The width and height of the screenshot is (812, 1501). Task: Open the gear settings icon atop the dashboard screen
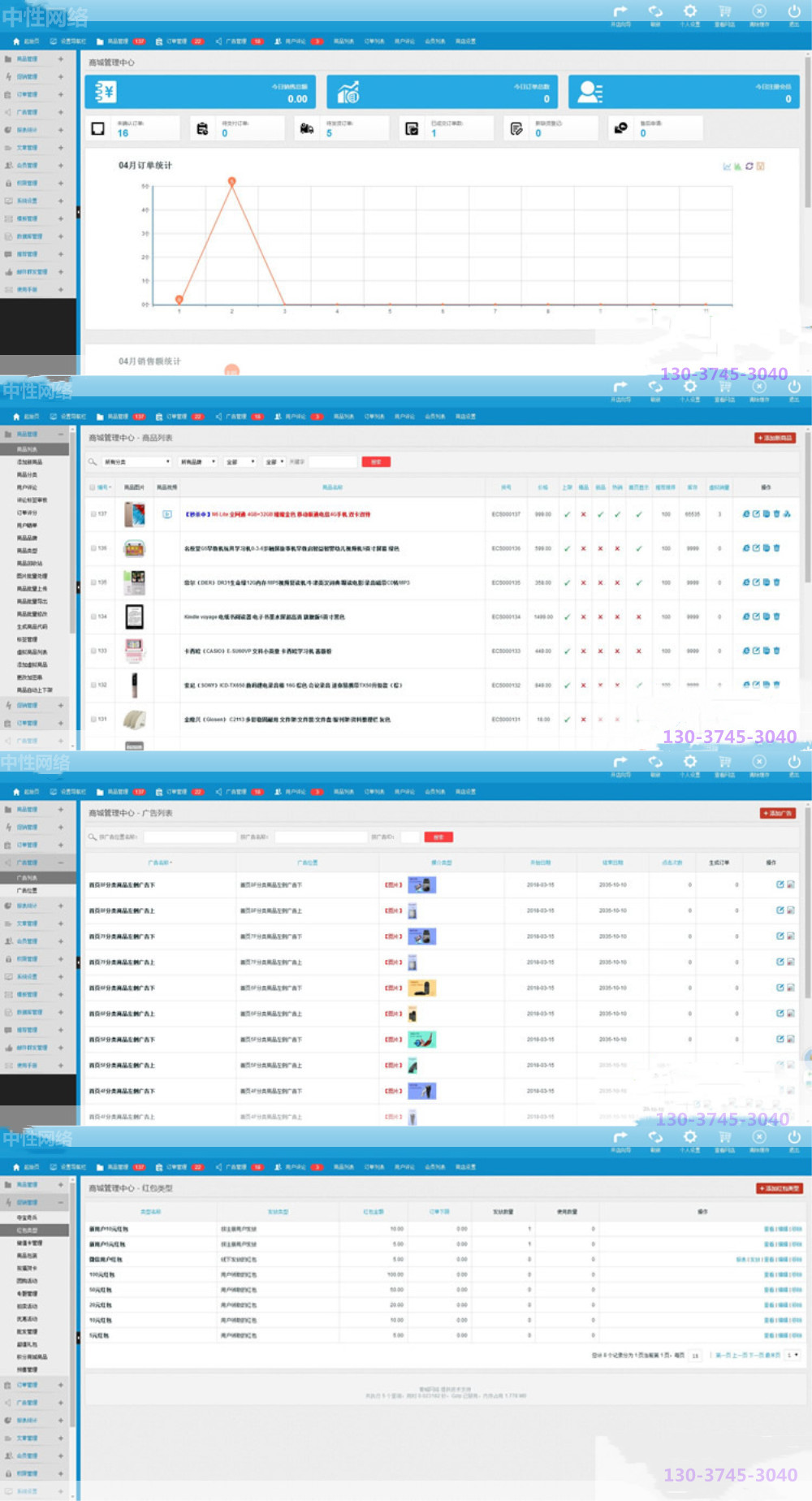[x=689, y=11]
